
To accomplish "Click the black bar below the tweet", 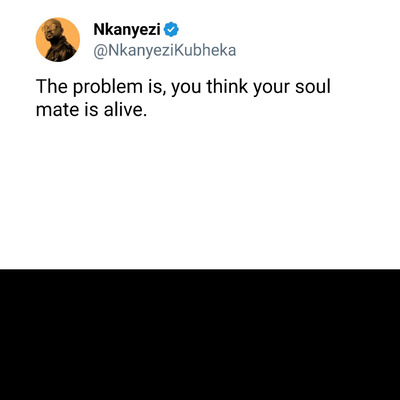I will [200, 335].
